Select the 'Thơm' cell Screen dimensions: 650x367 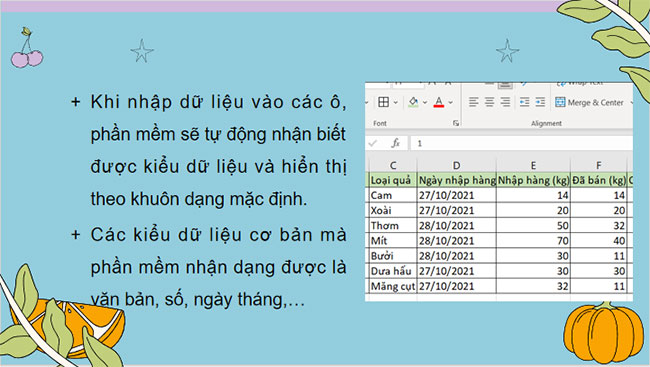click(x=393, y=225)
